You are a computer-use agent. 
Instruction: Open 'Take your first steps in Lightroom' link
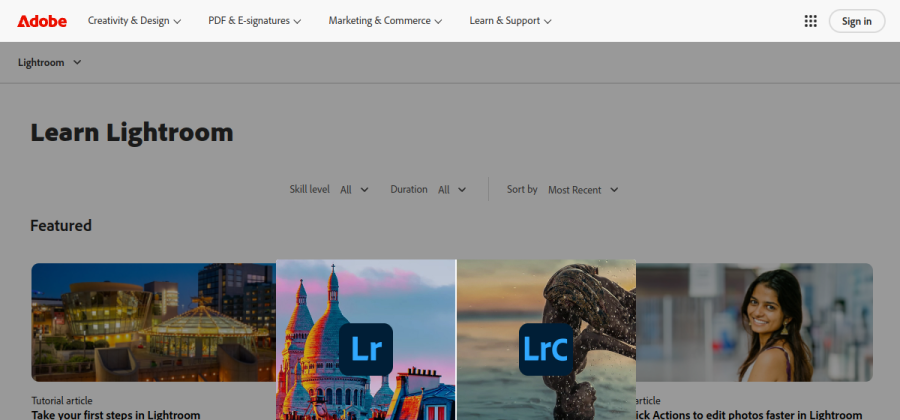116,414
